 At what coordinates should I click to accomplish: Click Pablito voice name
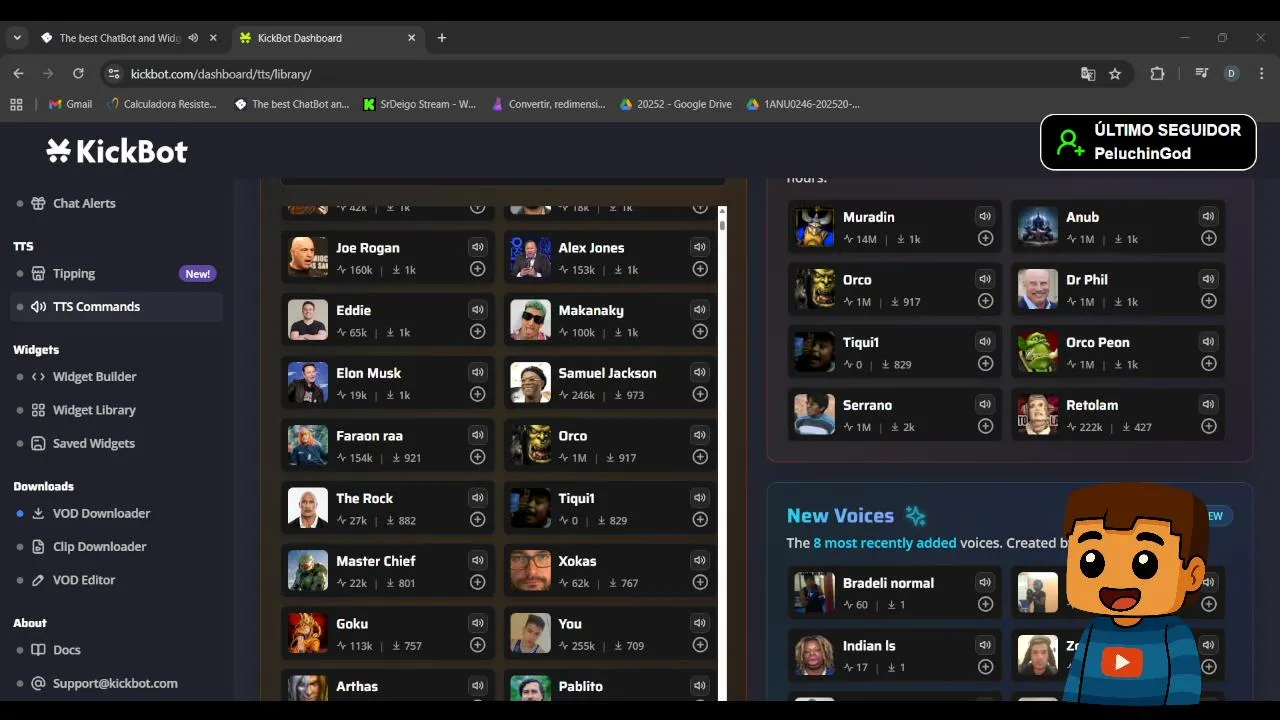click(x=580, y=686)
